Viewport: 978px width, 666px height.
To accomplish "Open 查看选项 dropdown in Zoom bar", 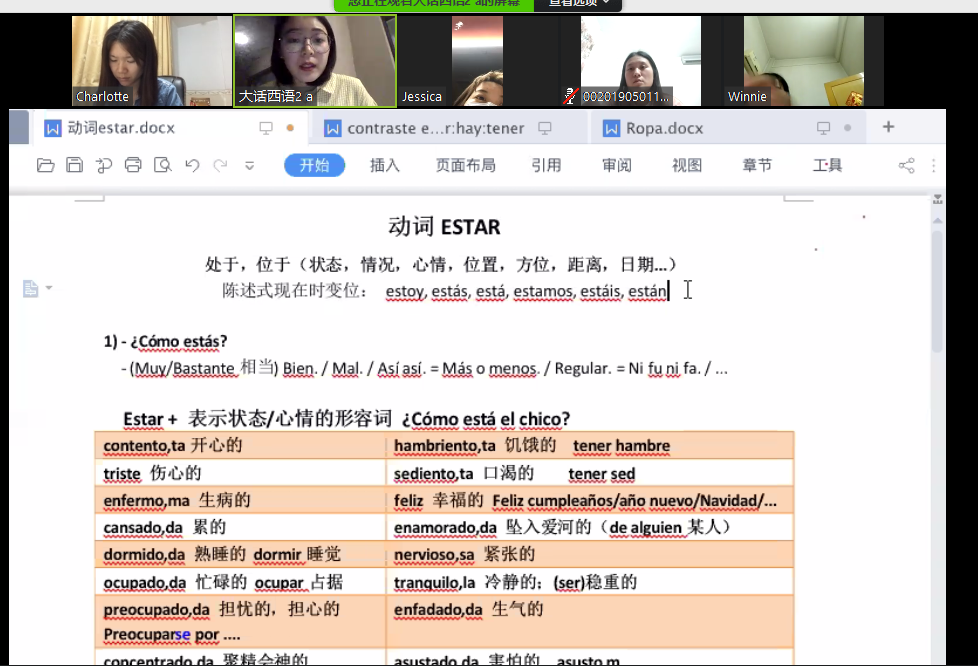I will (x=578, y=4).
